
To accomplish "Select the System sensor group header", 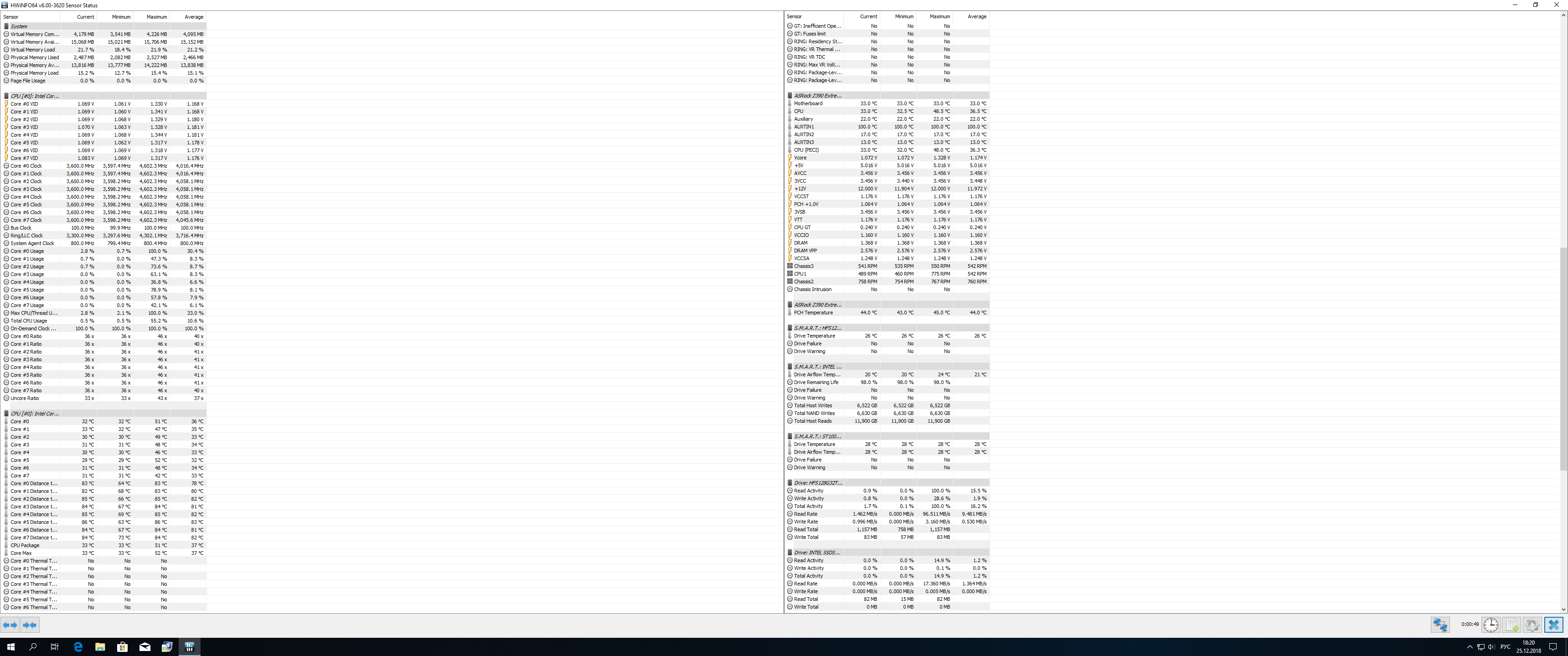I will tap(19, 26).
